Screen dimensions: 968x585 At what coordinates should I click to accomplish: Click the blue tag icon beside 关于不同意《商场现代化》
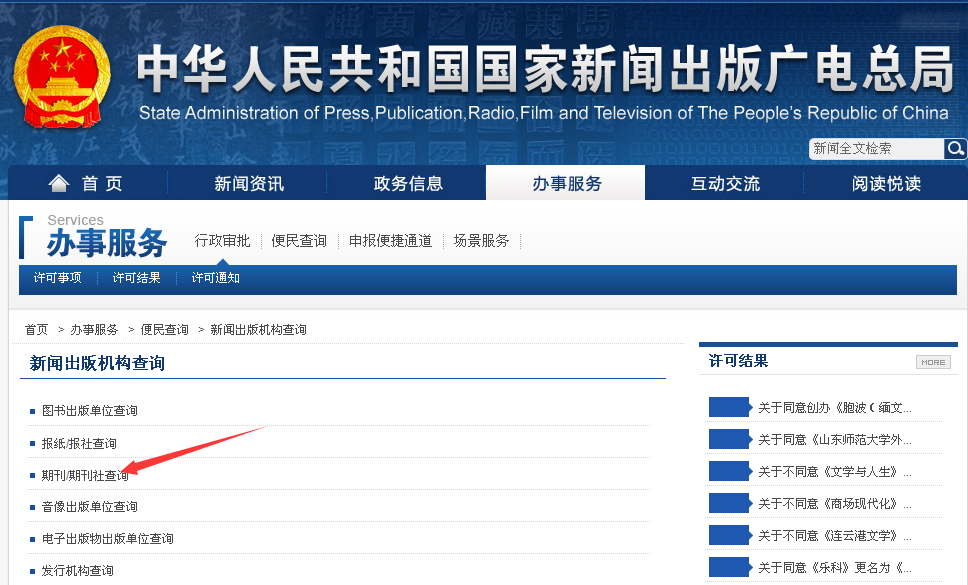click(x=730, y=504)
